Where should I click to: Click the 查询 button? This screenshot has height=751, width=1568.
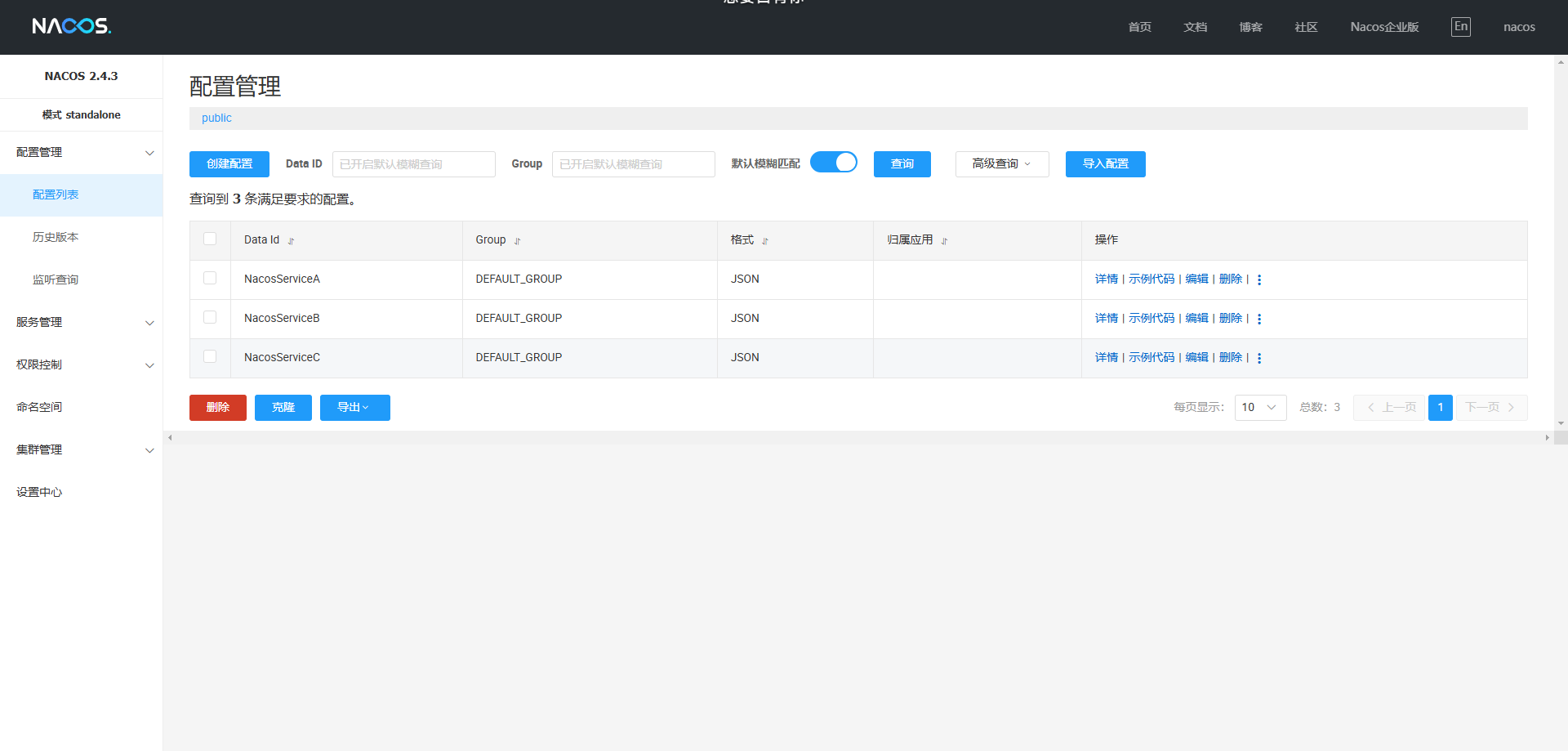(902, 164)
